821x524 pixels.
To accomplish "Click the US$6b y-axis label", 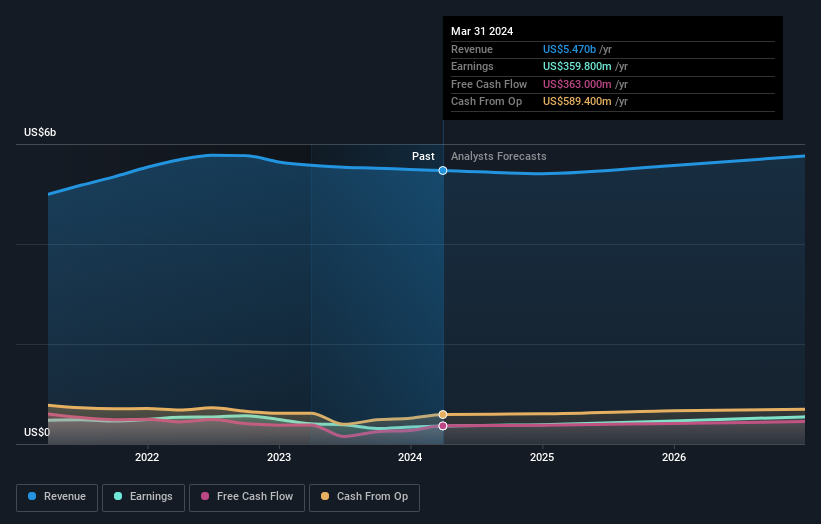I will coord(40,132).
